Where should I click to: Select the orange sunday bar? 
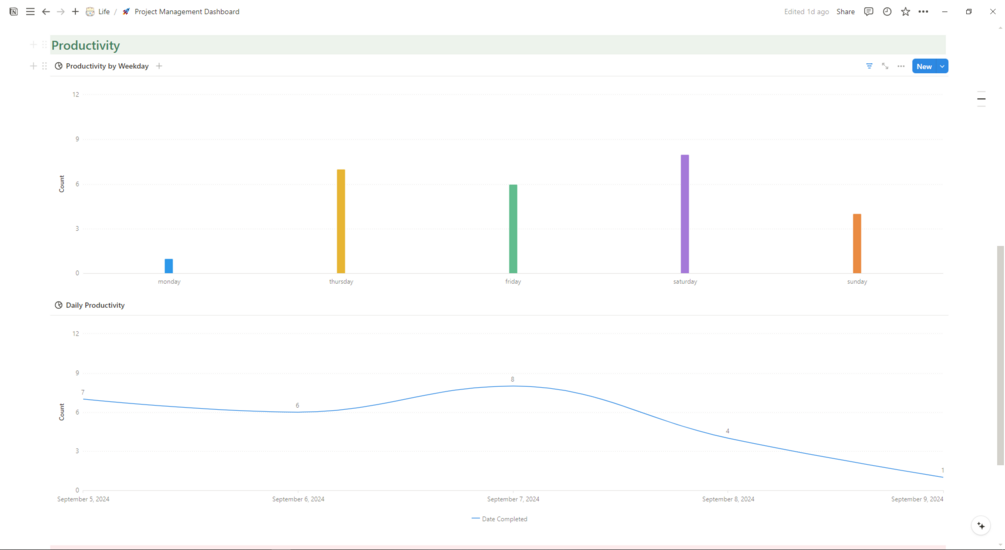pos(857,244)
